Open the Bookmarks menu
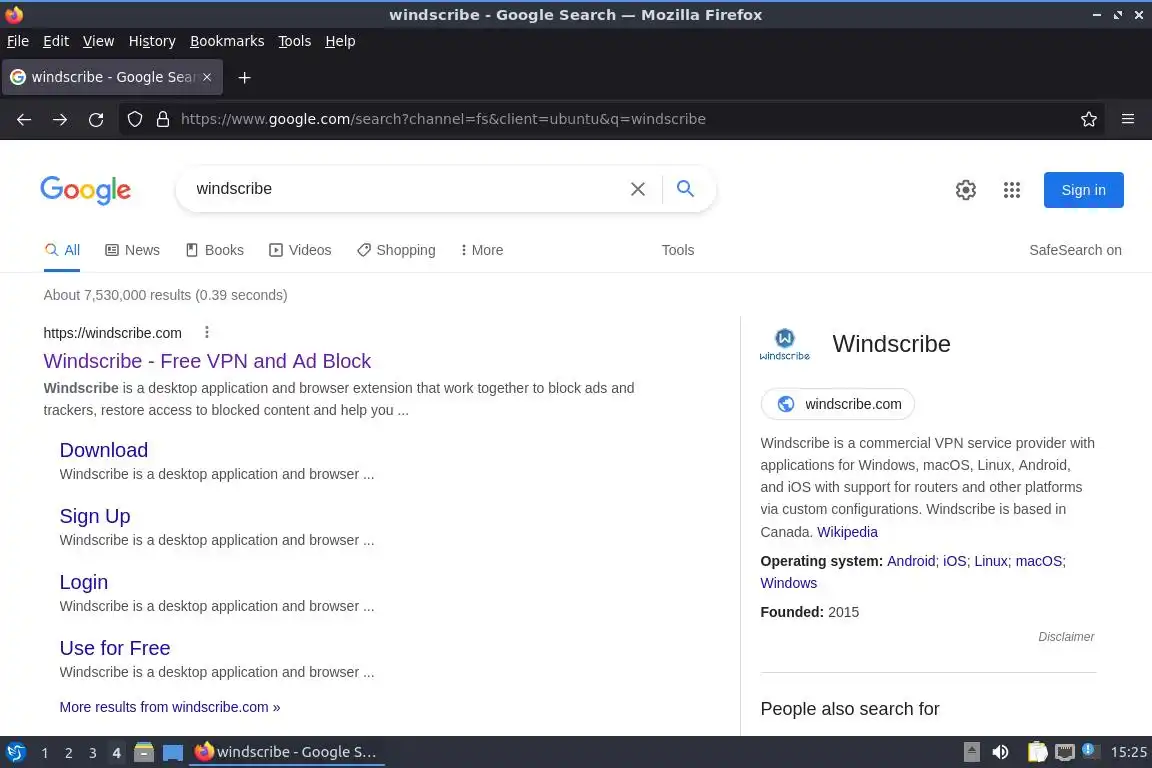The image size is (1152, 768). pos(227,41)
